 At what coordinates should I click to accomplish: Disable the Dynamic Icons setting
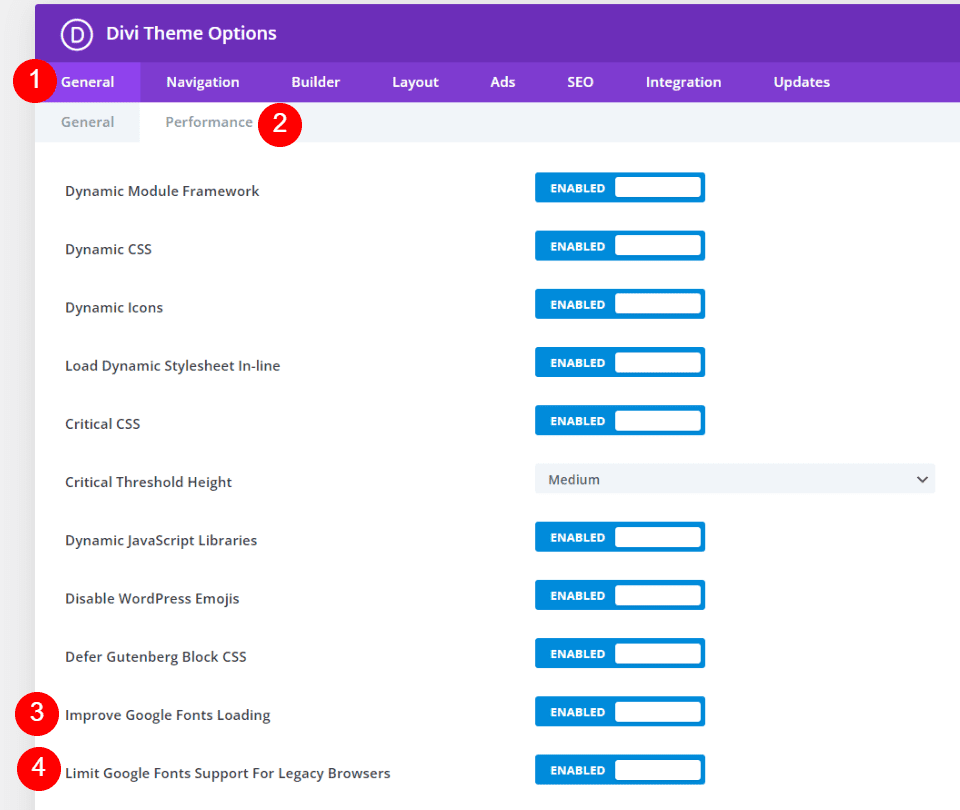620,303
